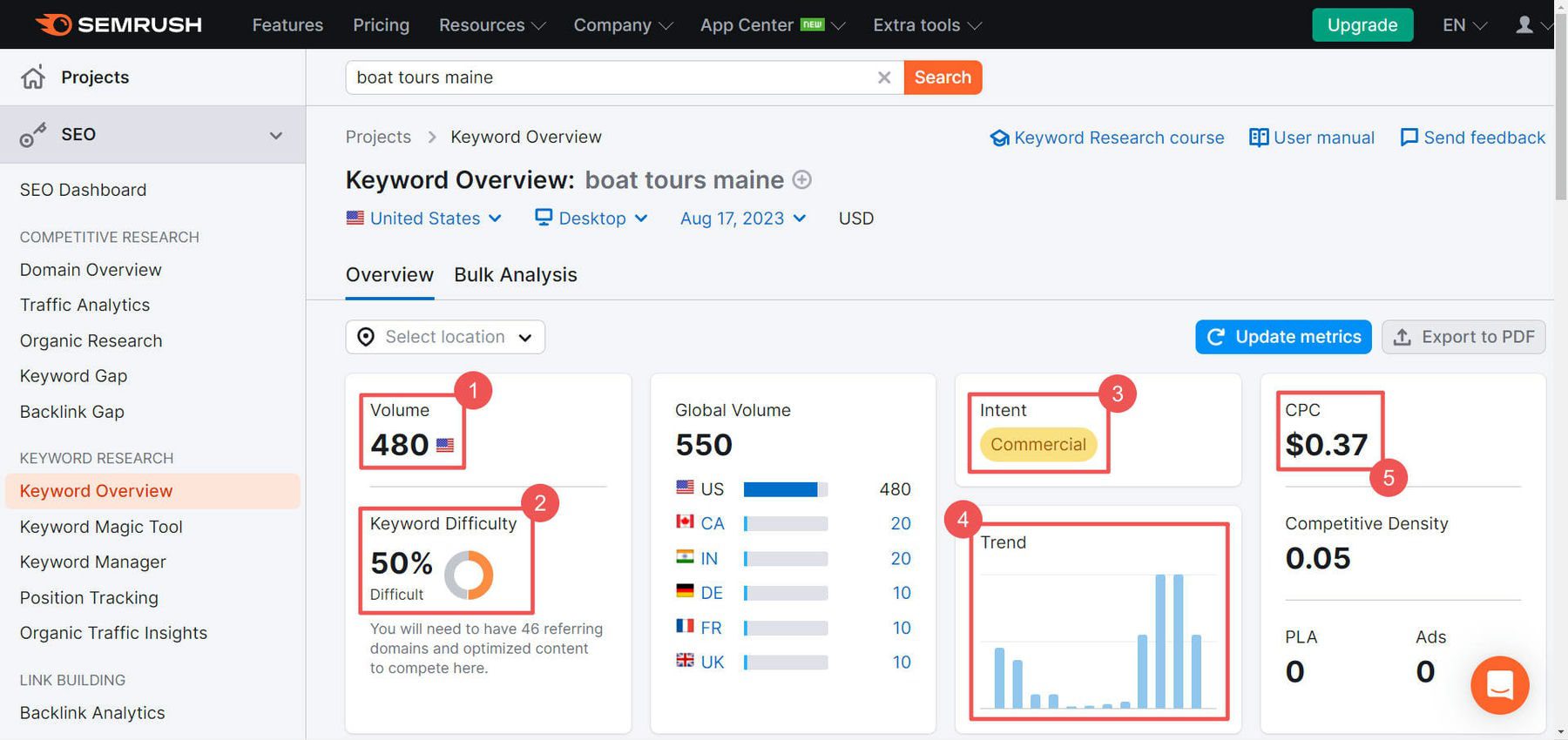Click the user profile icon

[1524, 25]
